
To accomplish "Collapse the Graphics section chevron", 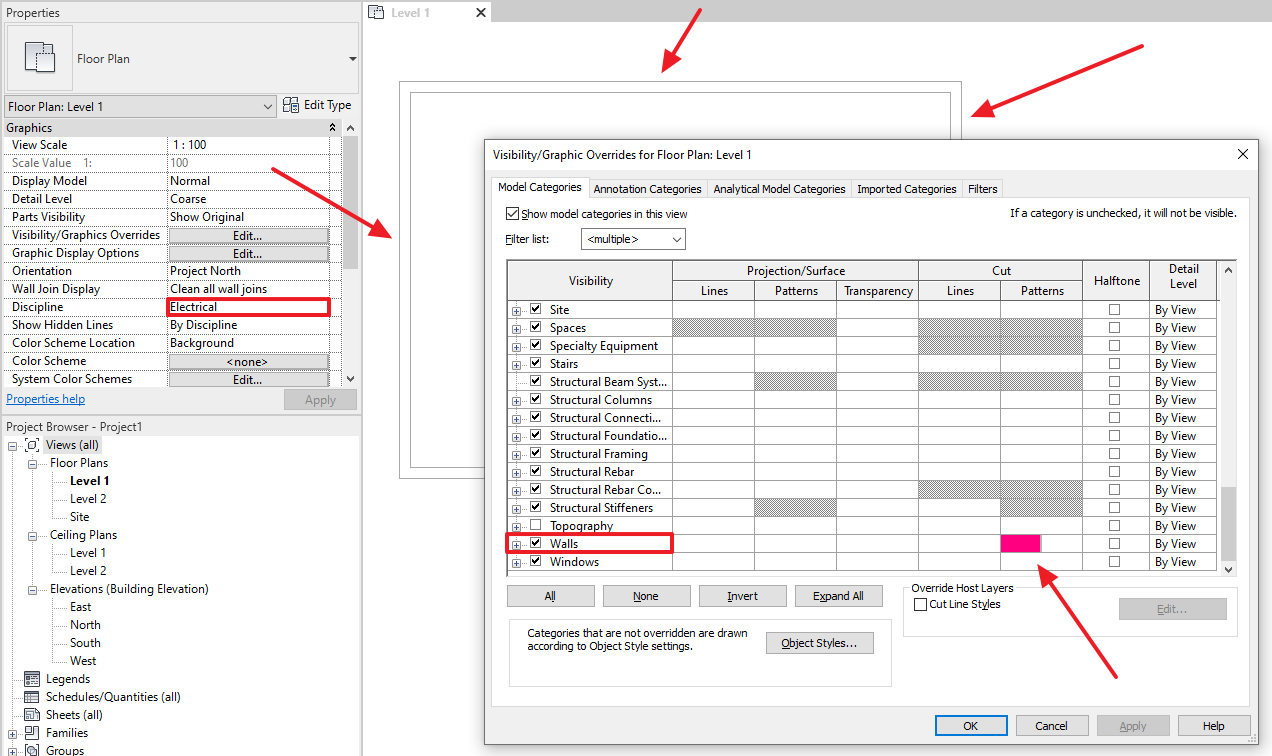I will (333, 128).
